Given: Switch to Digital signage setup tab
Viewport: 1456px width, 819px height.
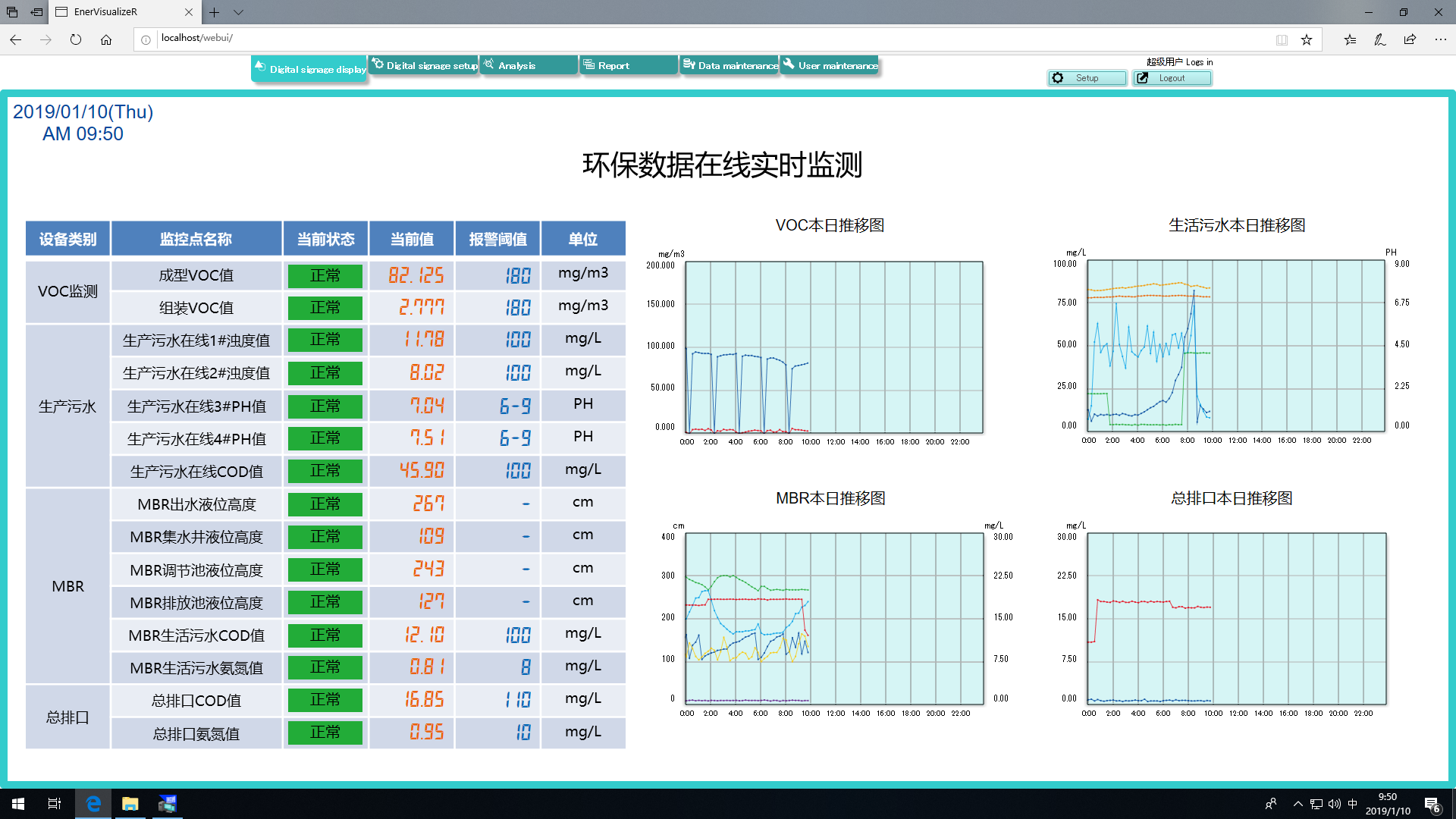Looking at the screenshot, I should coord(425,66).
